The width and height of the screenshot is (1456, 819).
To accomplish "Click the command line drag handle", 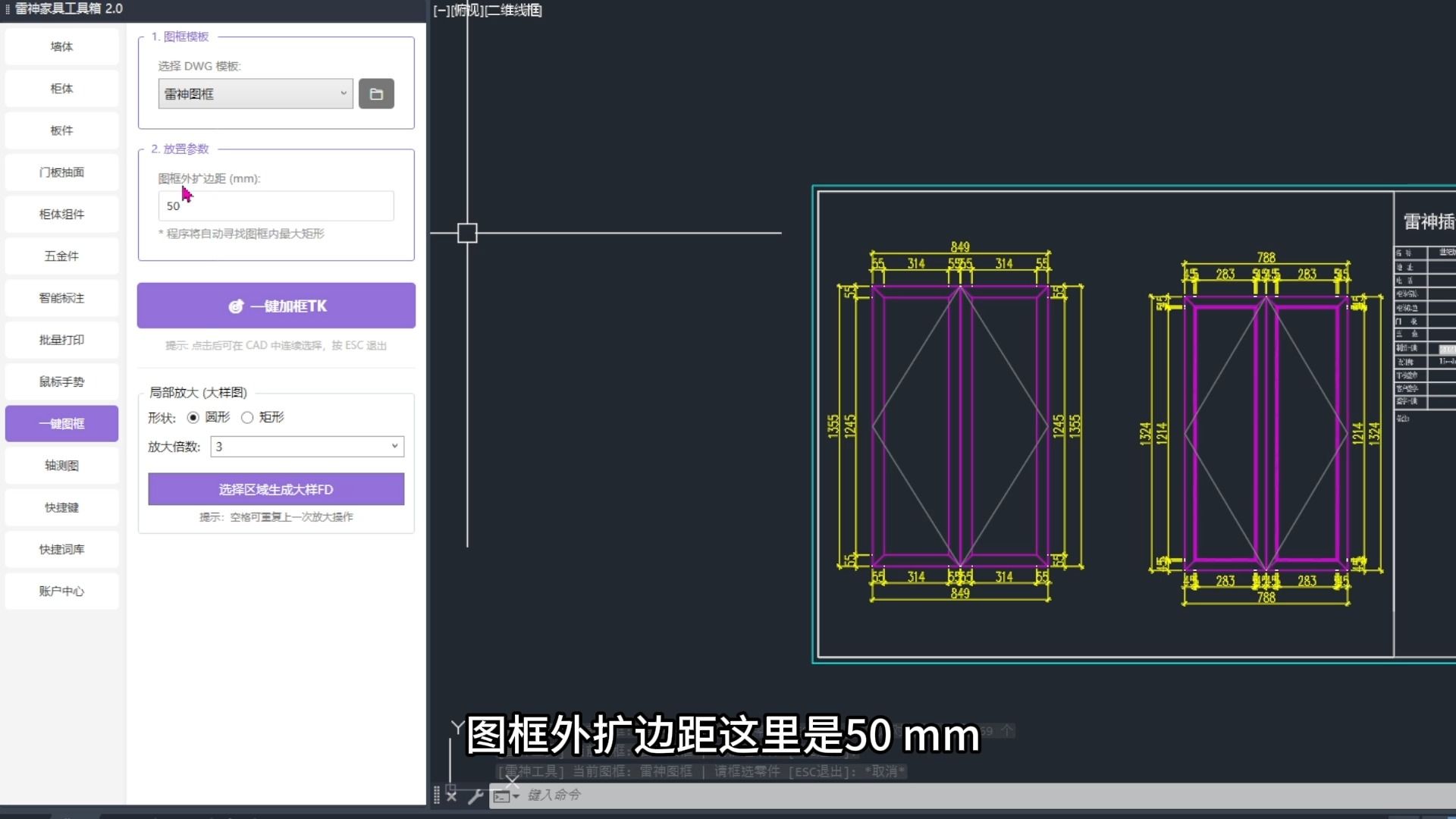I will pyautogui.click(x=437, y=795).
